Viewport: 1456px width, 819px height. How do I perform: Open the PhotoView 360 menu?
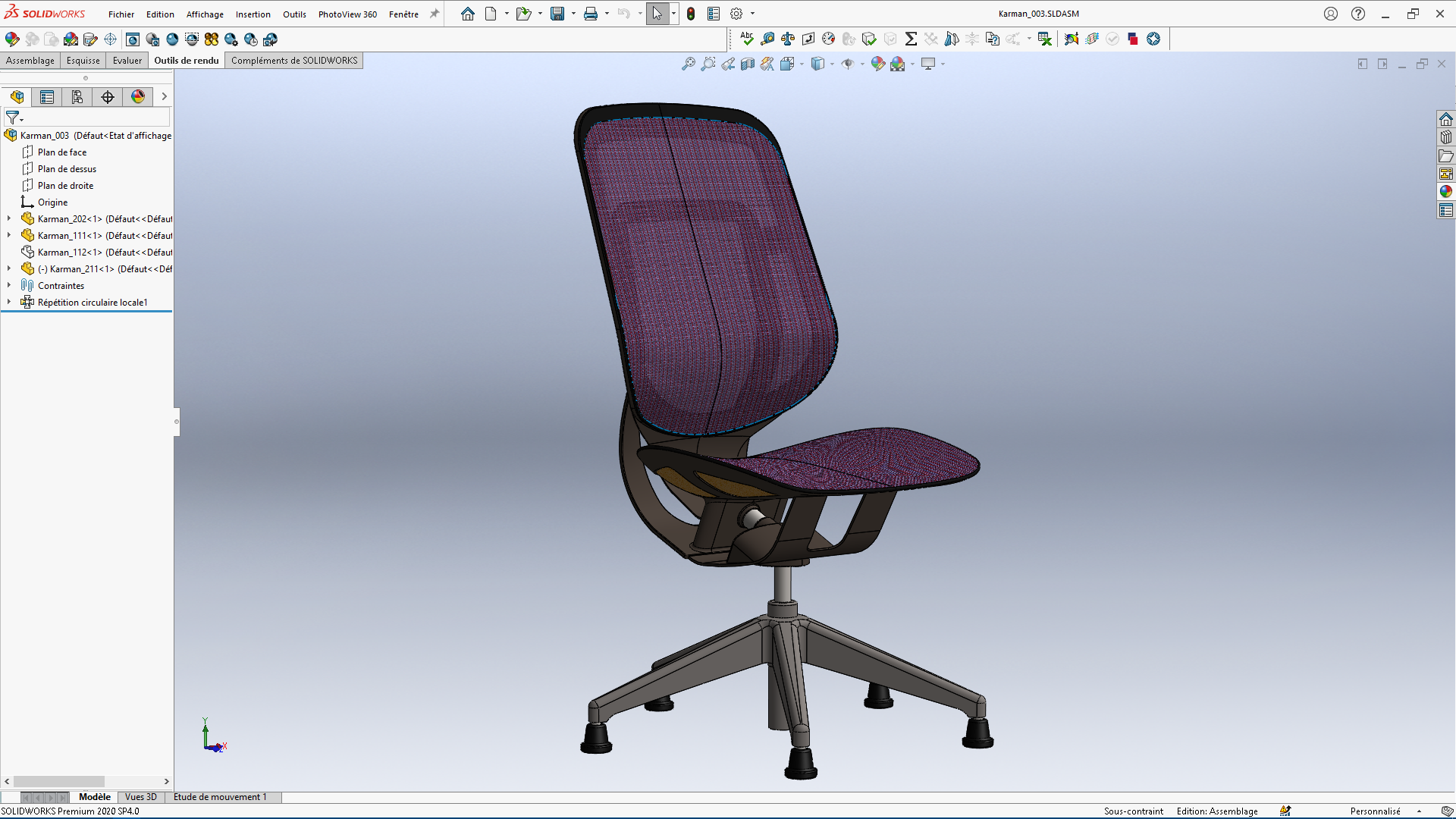click(347, 14)
